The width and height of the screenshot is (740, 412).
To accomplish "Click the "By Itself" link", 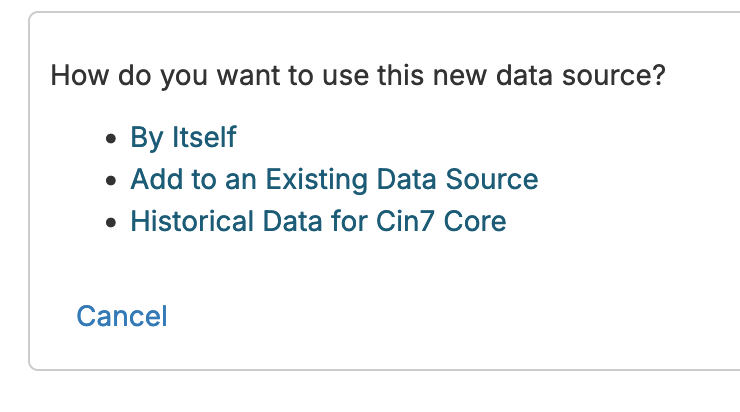I will [183, 138].
